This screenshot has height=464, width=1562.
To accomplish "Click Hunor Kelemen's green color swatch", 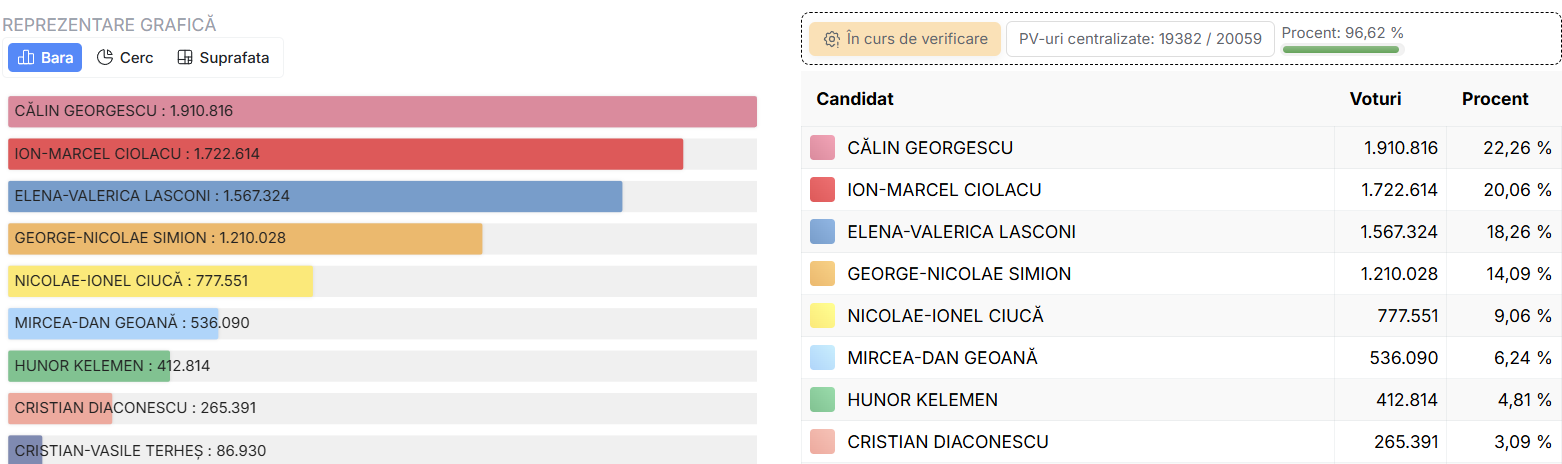I will [822, 400].
